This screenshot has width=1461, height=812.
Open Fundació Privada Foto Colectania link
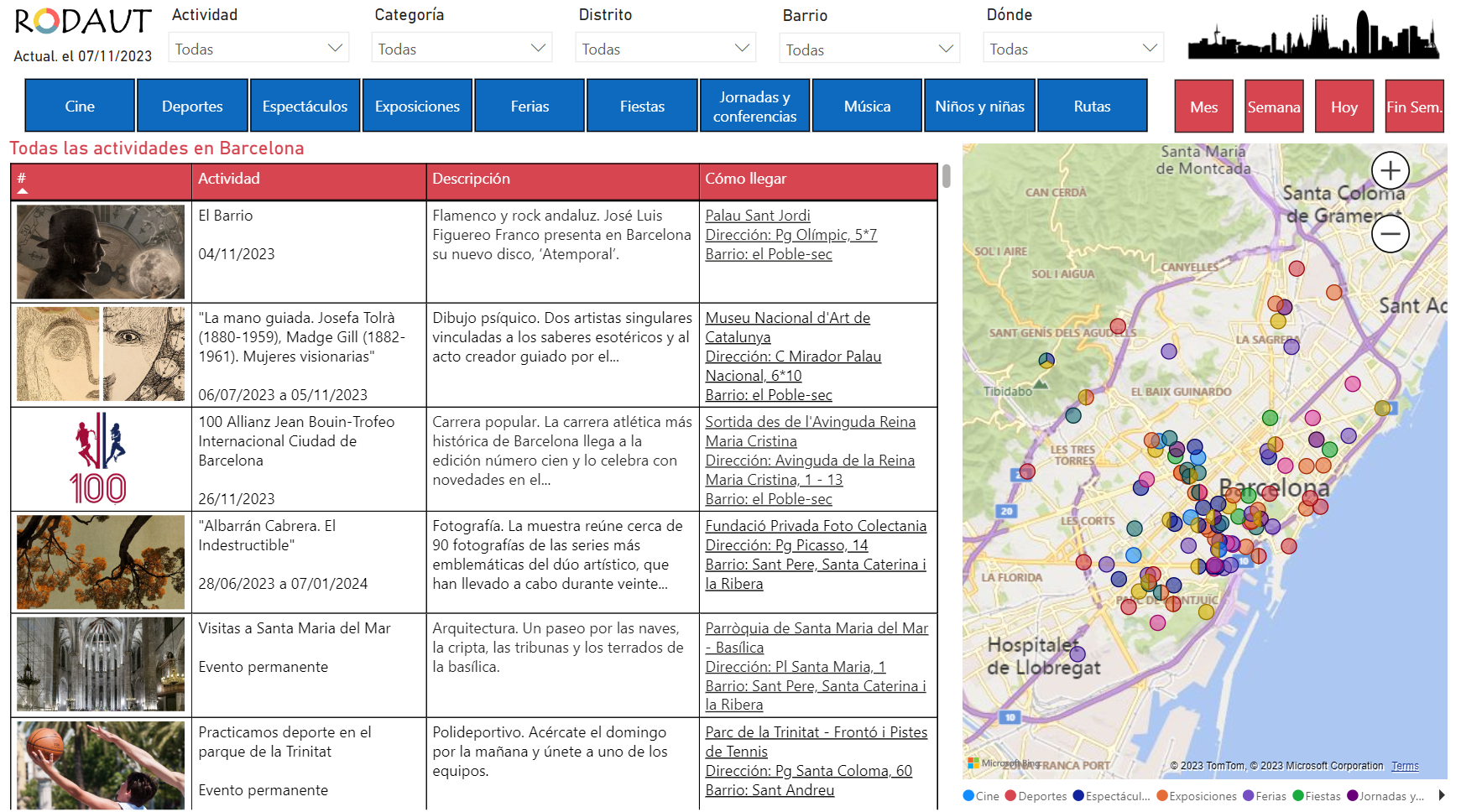coord(816,526)
